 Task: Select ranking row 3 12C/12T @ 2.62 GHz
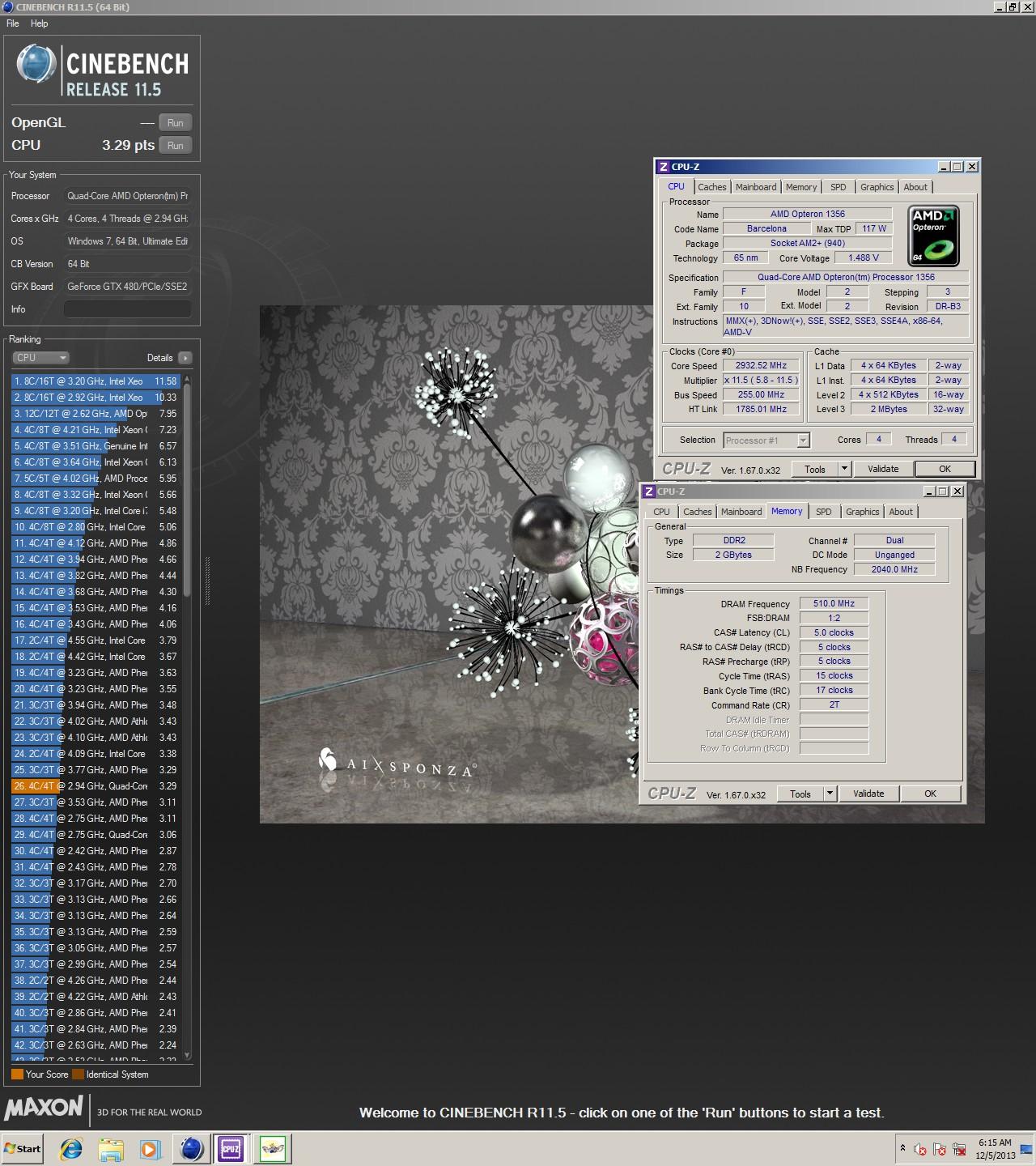[x=96, y=414]
